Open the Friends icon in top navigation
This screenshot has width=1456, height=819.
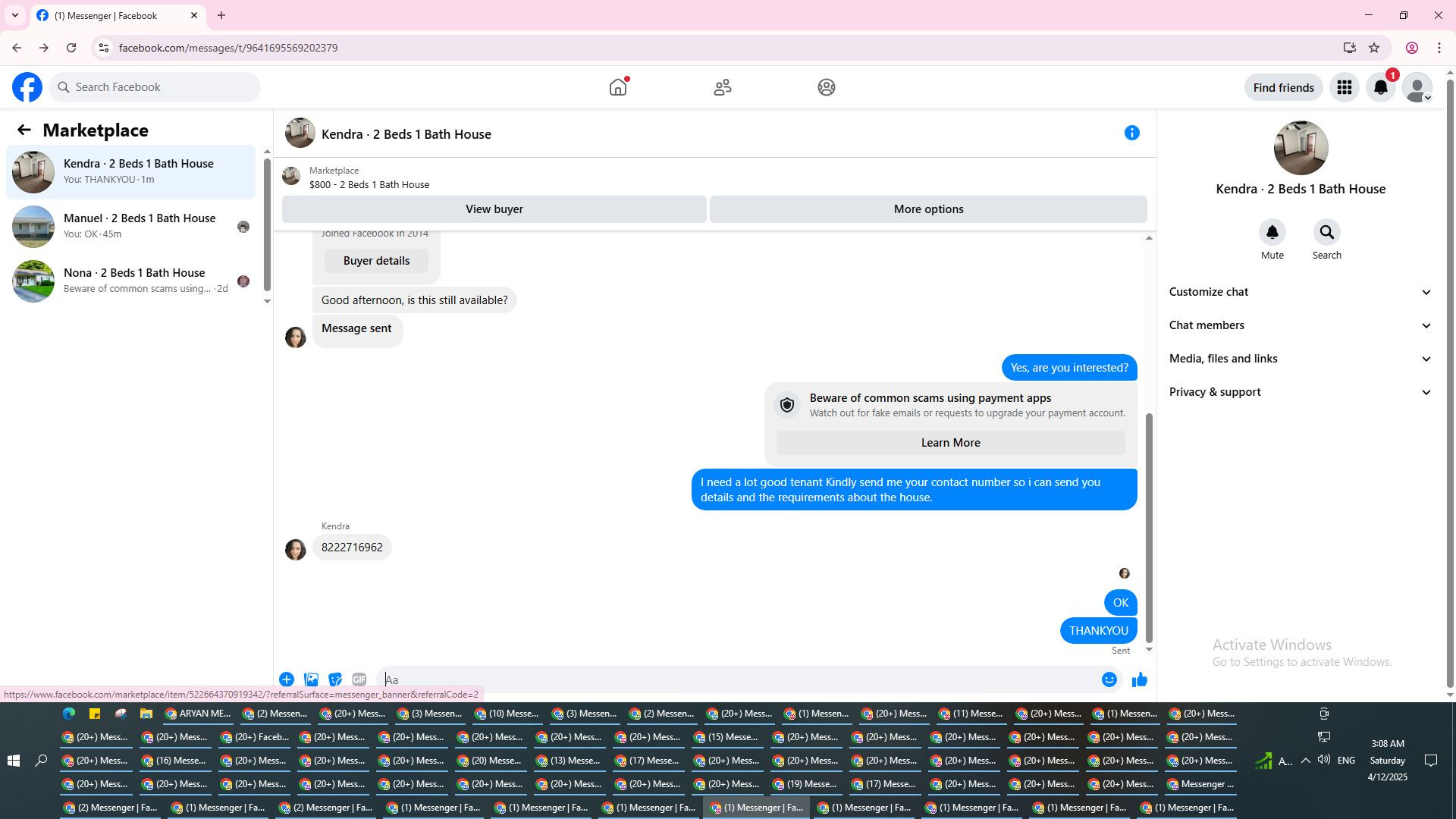(723, 87)
